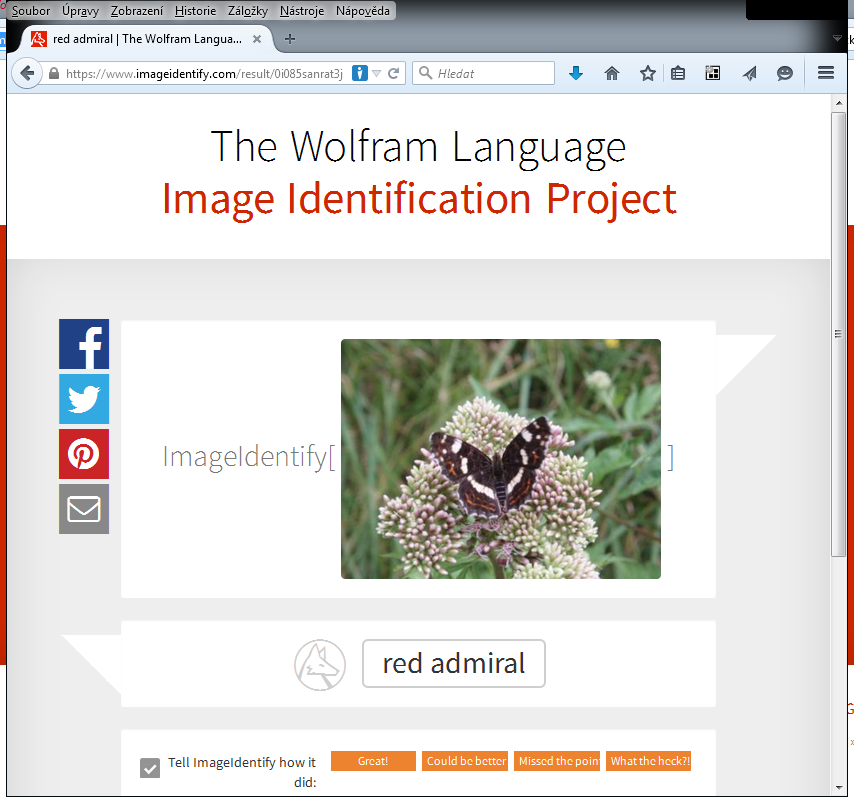Rate the result as What the heck?!
Image resolution: width=854 pixels, height=803 pixels.
point(649,761)
